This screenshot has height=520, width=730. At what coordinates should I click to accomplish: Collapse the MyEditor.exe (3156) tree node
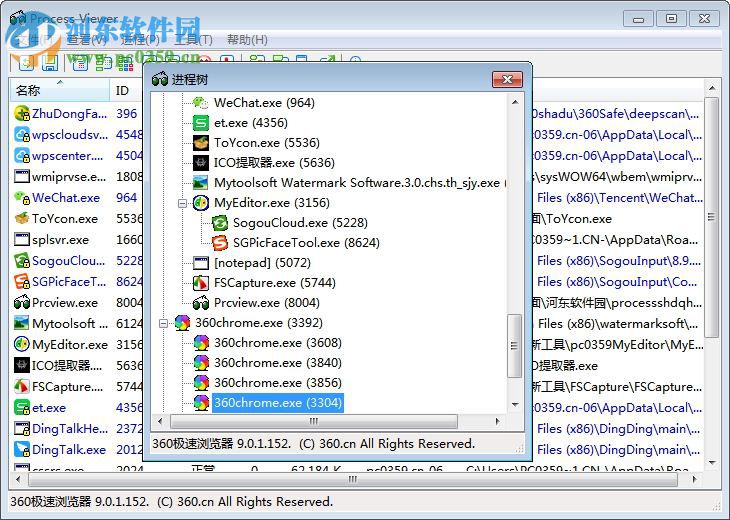[x=182, y=203]
